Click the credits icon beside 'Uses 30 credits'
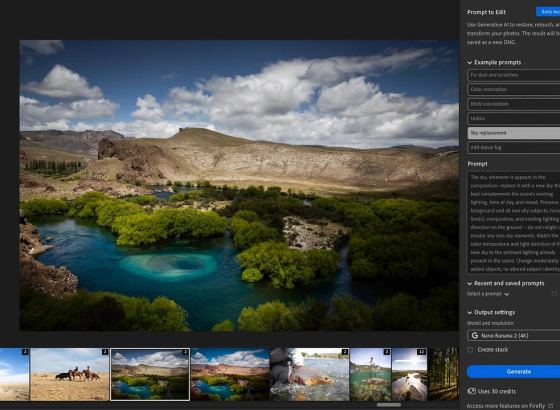Screen dimensions: 560x410 (471, 391)
